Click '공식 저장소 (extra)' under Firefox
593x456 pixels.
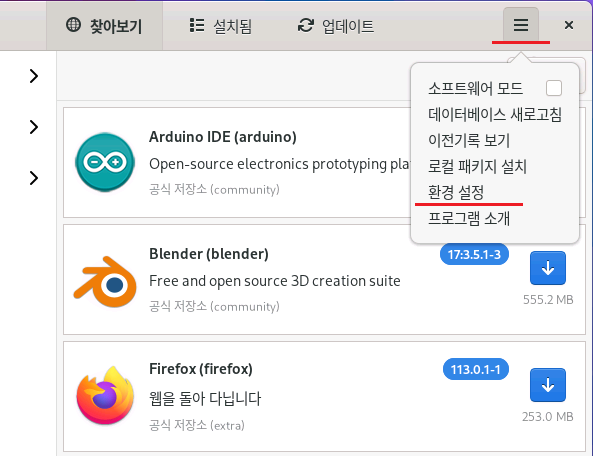point(197,426)
